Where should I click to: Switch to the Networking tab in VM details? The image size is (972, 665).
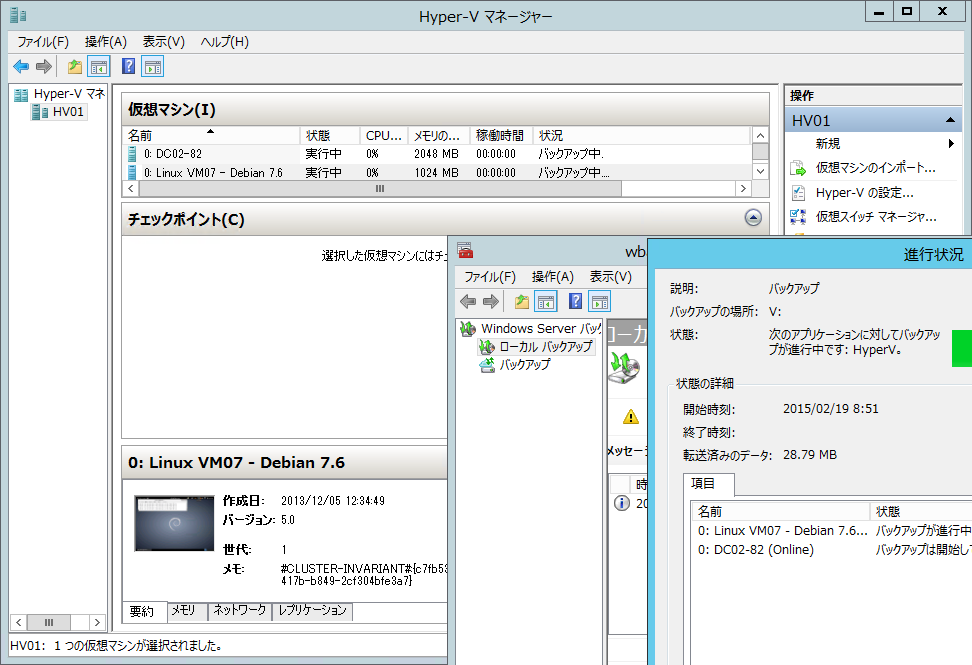click(x=239, y=610)
